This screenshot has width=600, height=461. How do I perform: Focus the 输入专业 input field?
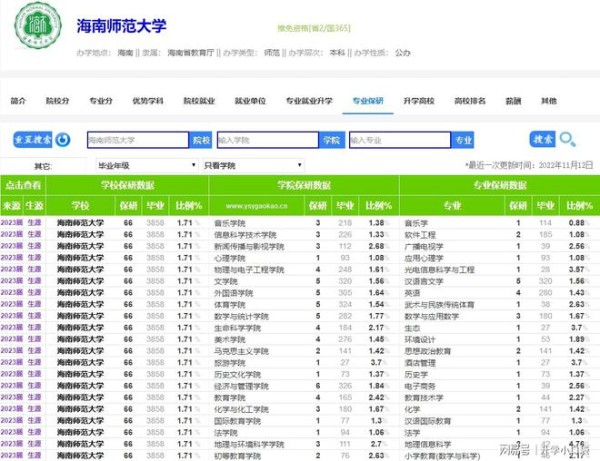400,140
